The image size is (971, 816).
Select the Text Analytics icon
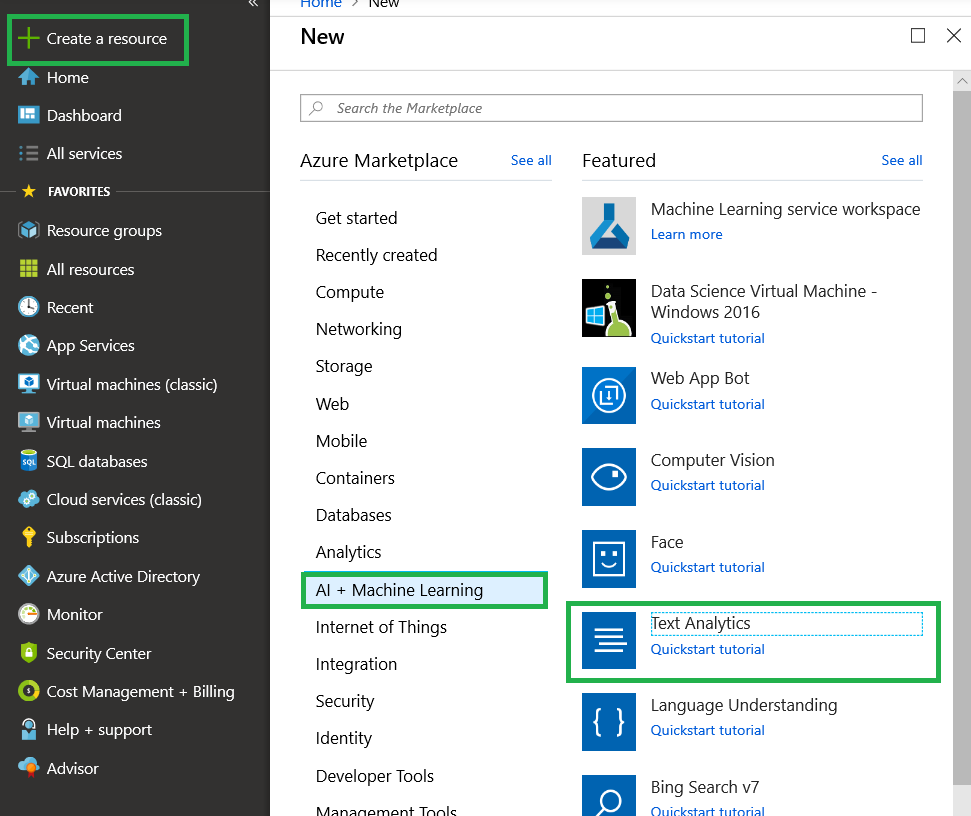coord(609,640)
